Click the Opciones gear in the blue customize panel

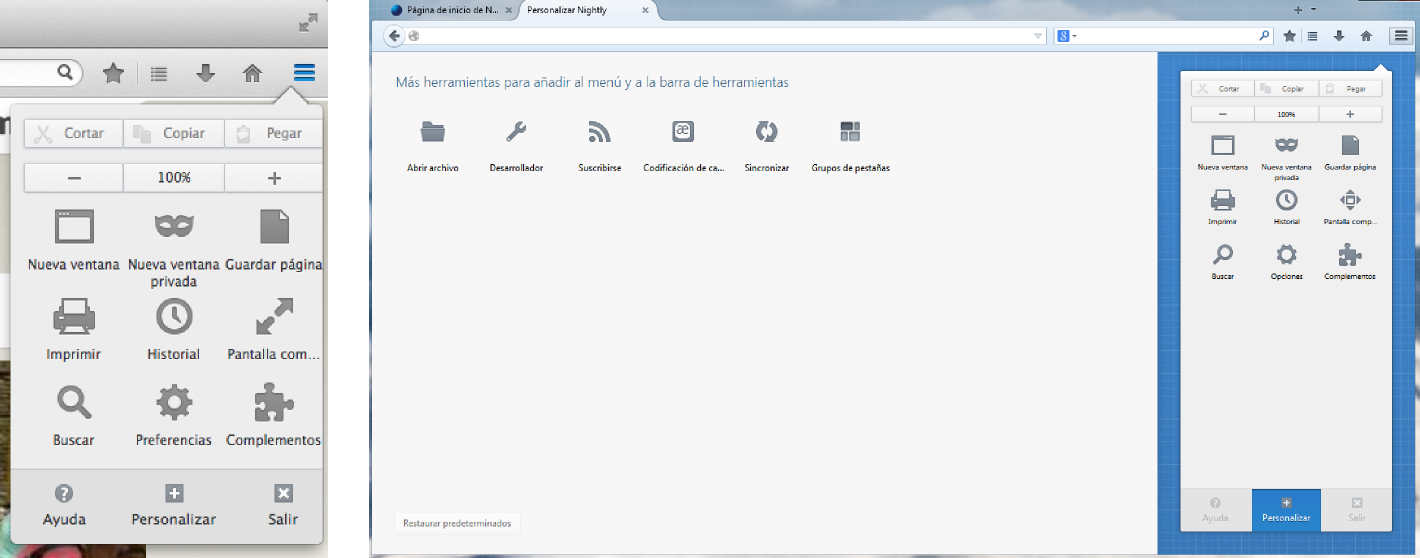tap(1286, 254)
